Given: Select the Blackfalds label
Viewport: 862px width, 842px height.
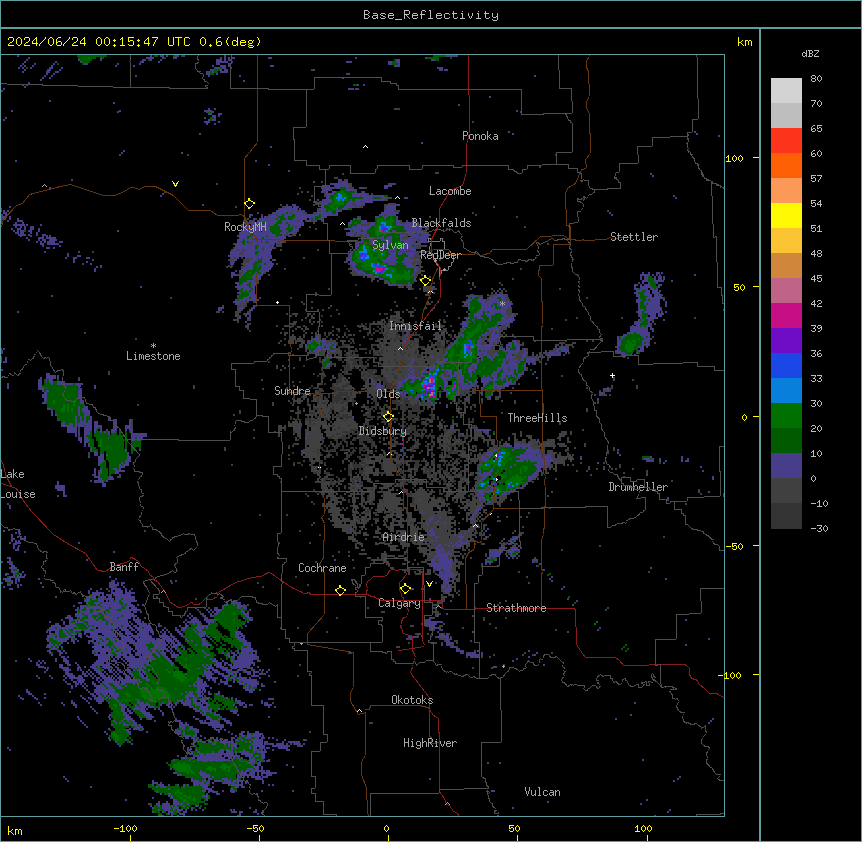Looking at the screenshot, I should [x=441, y=223].
